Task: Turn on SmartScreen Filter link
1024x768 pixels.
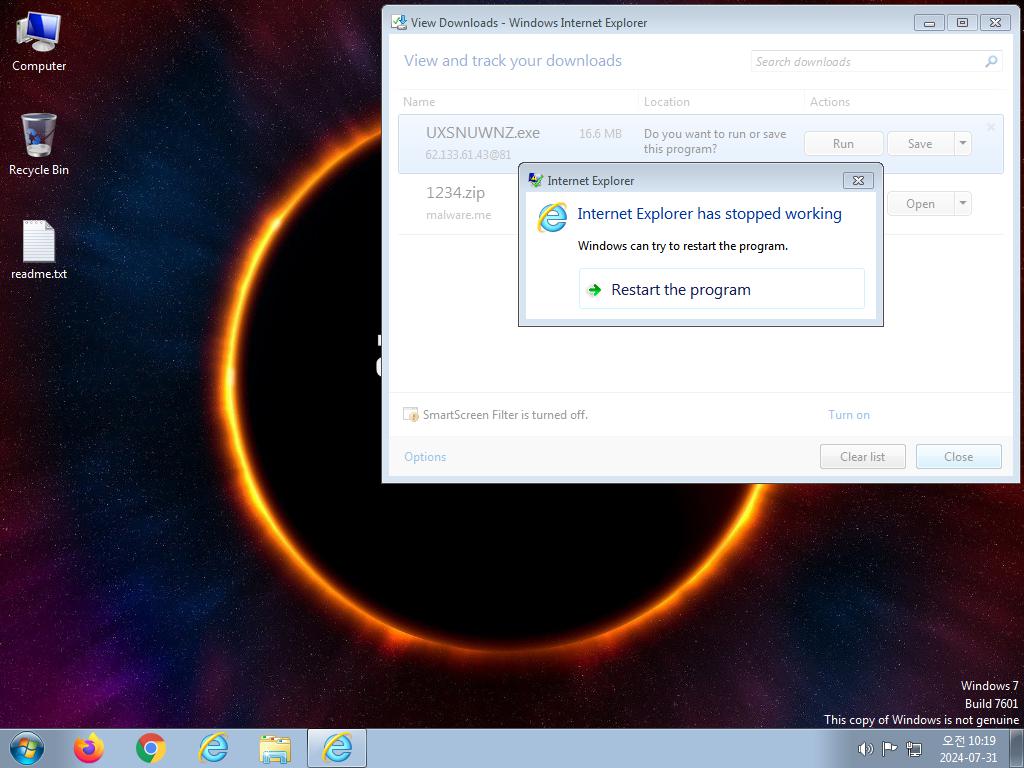Action: click(x=849, y=415)
